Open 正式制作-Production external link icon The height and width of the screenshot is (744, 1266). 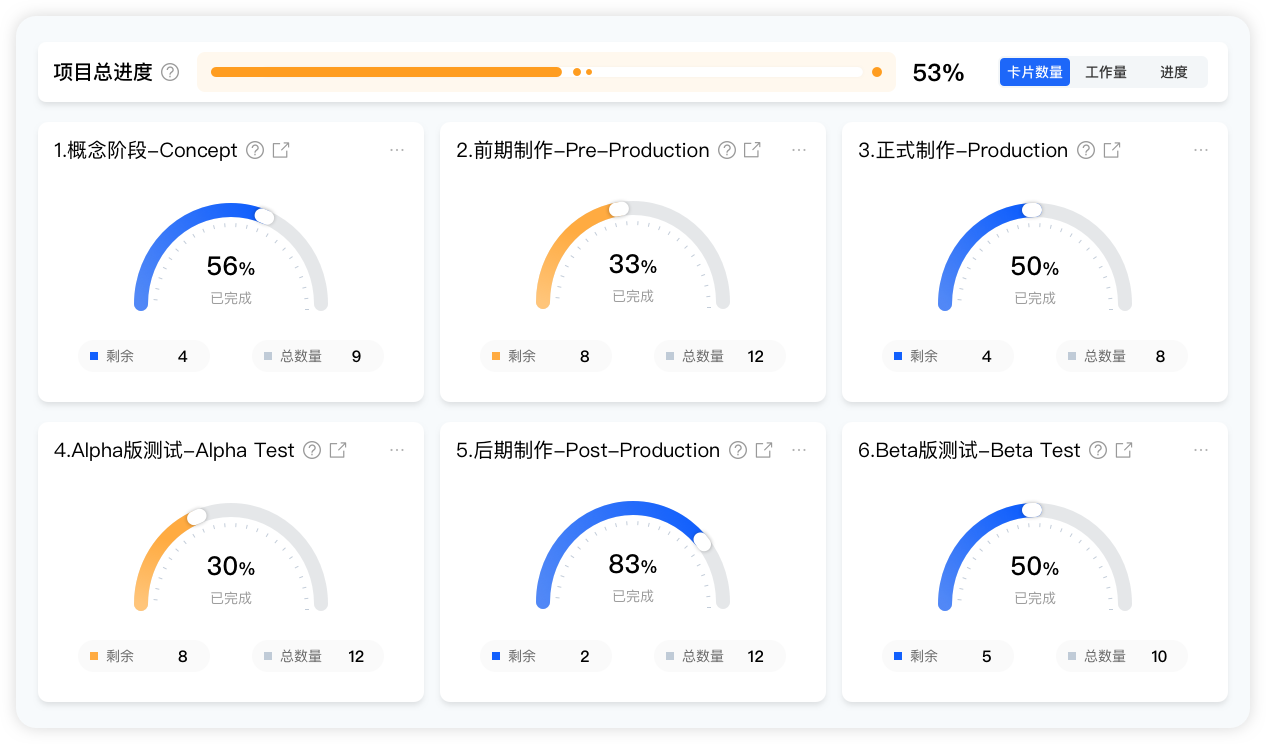pos(1112,150)
